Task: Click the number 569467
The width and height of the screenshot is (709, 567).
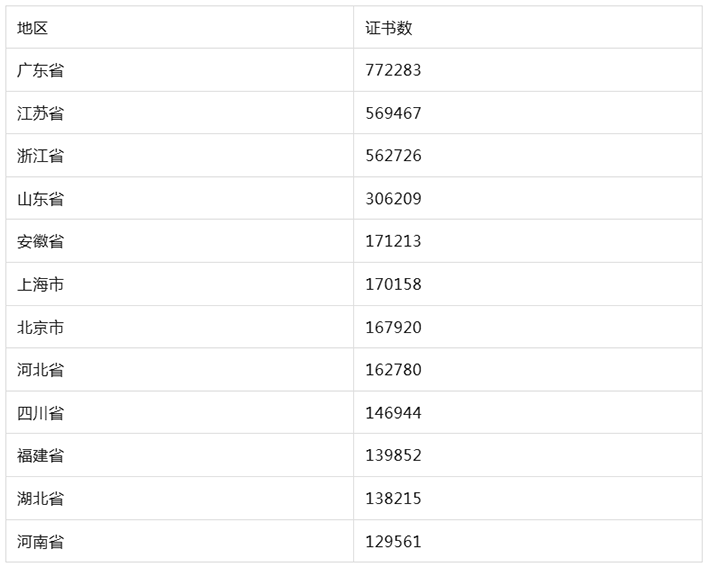Action: pos(393,114)
